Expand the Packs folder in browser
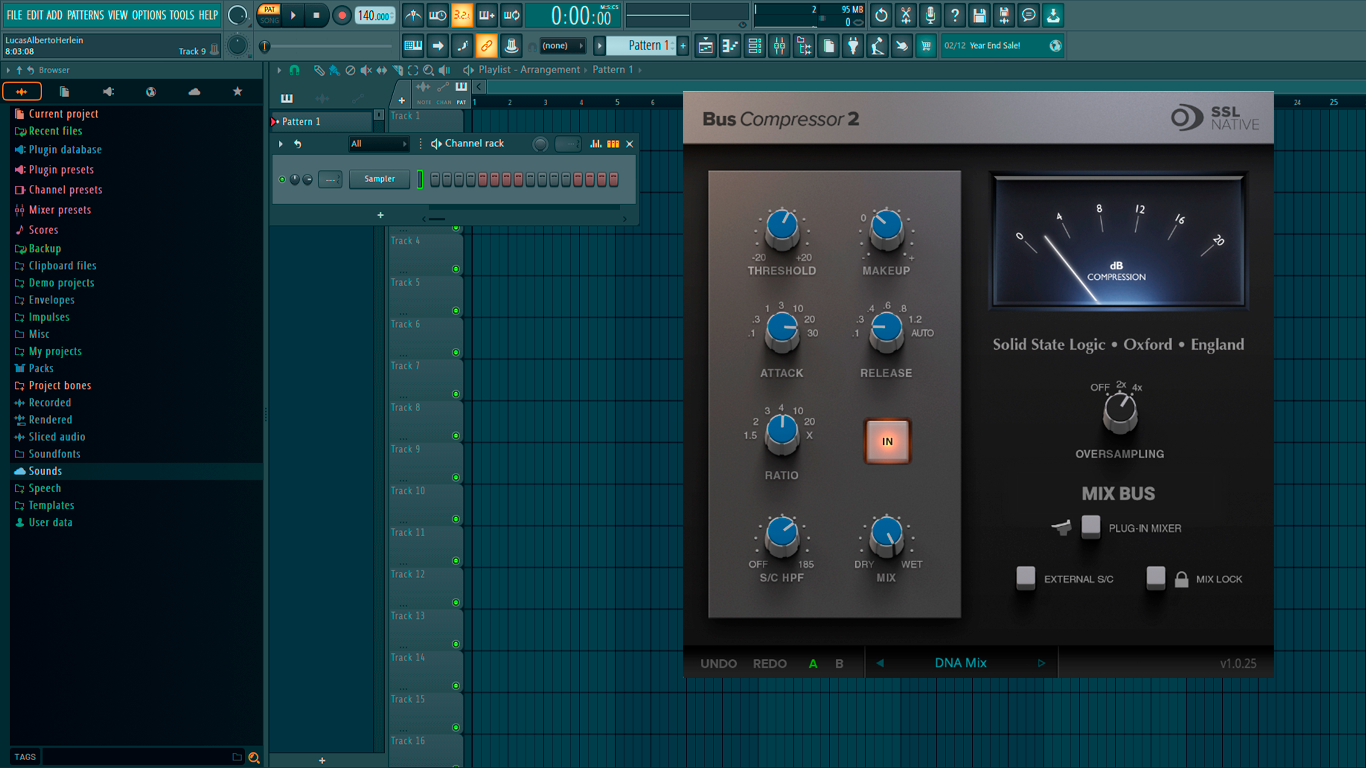Image resolution: width=1366 pixels, height=768 pixels. tap(41, 368)
